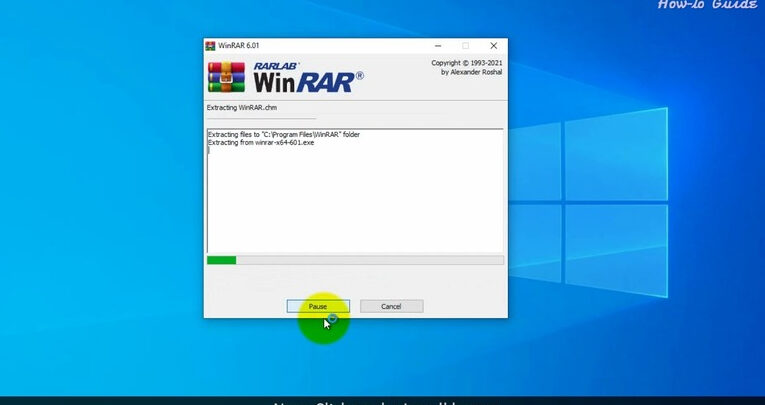Click the blank area inside the log box
The image size is (765, 405).
tap(355, 200)
